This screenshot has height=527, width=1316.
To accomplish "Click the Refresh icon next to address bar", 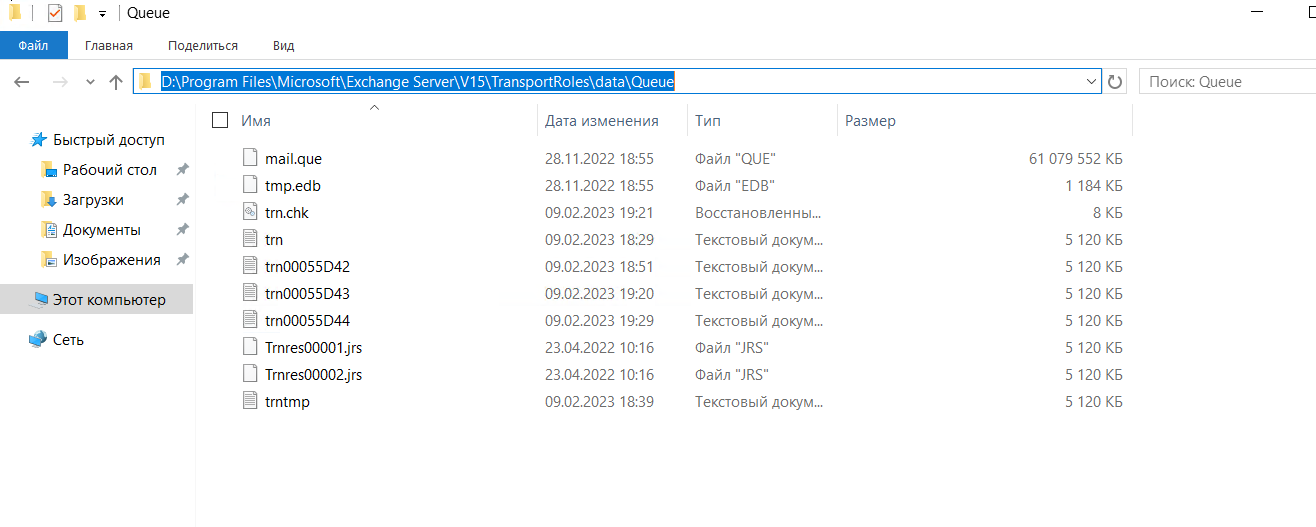I will pos(1116,82).
